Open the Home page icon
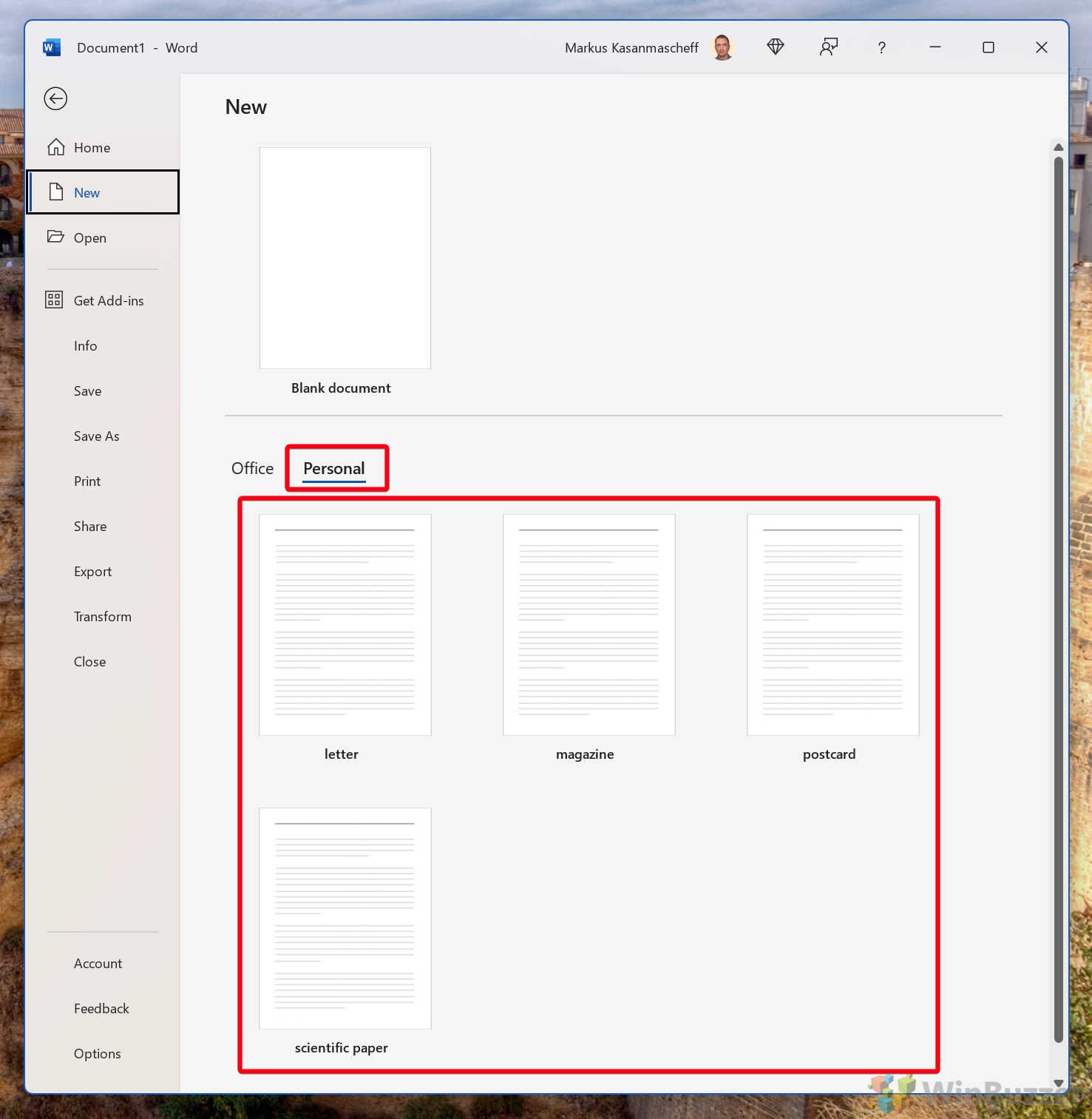Image resolution: width=1092 pixels, height=1119 pixels. click(x=56, y=147)
